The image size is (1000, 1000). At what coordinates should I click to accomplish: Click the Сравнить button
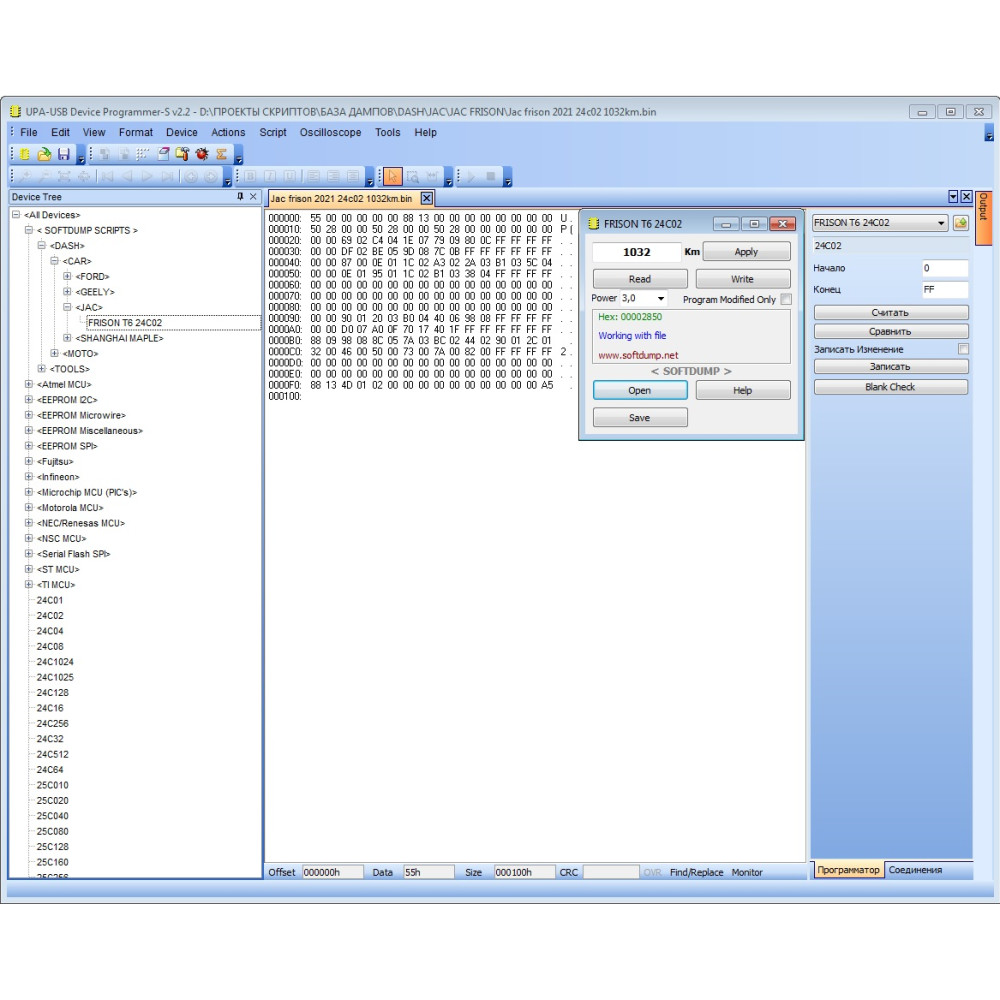[891, 332]
